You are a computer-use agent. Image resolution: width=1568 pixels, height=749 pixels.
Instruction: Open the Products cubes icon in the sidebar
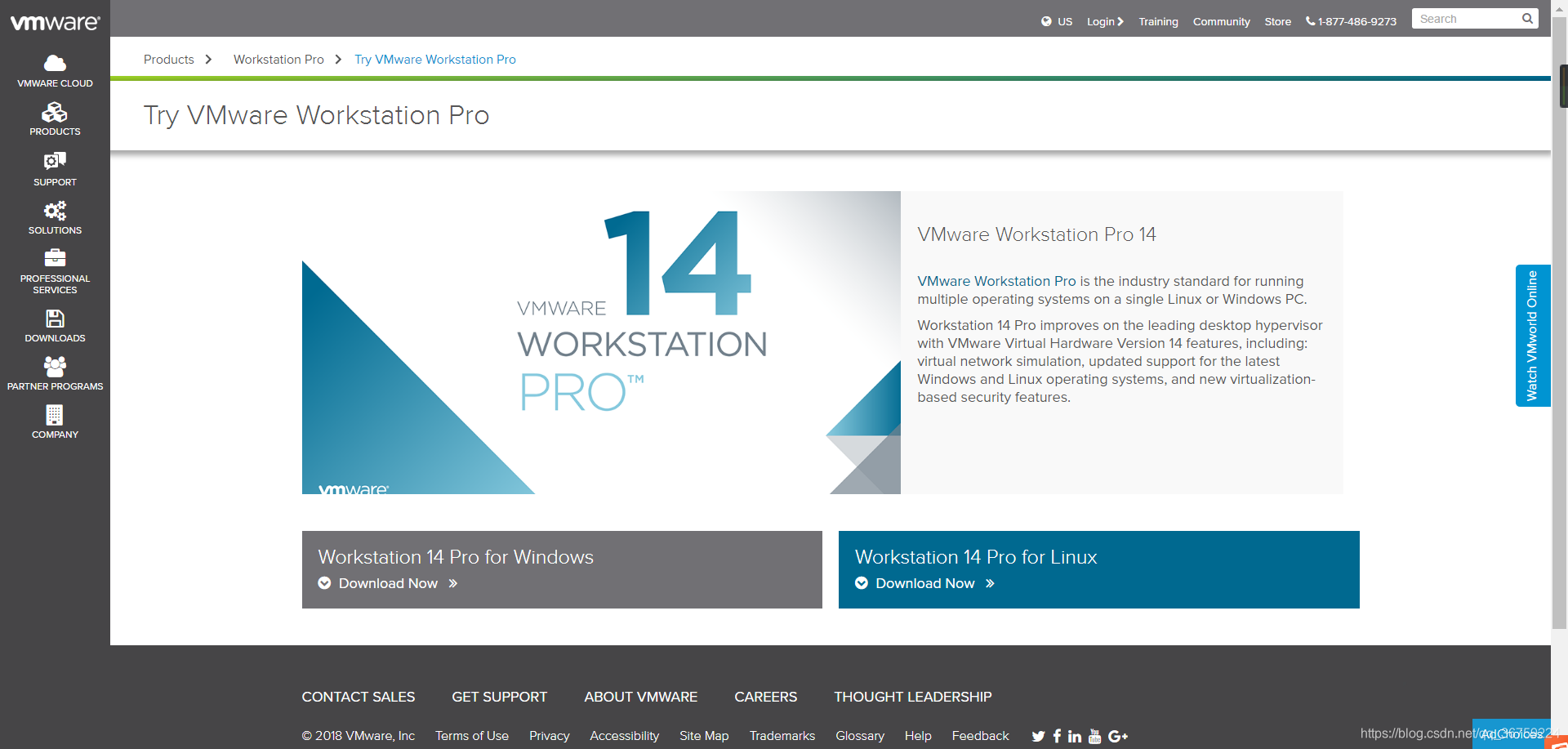click(55, 112)
